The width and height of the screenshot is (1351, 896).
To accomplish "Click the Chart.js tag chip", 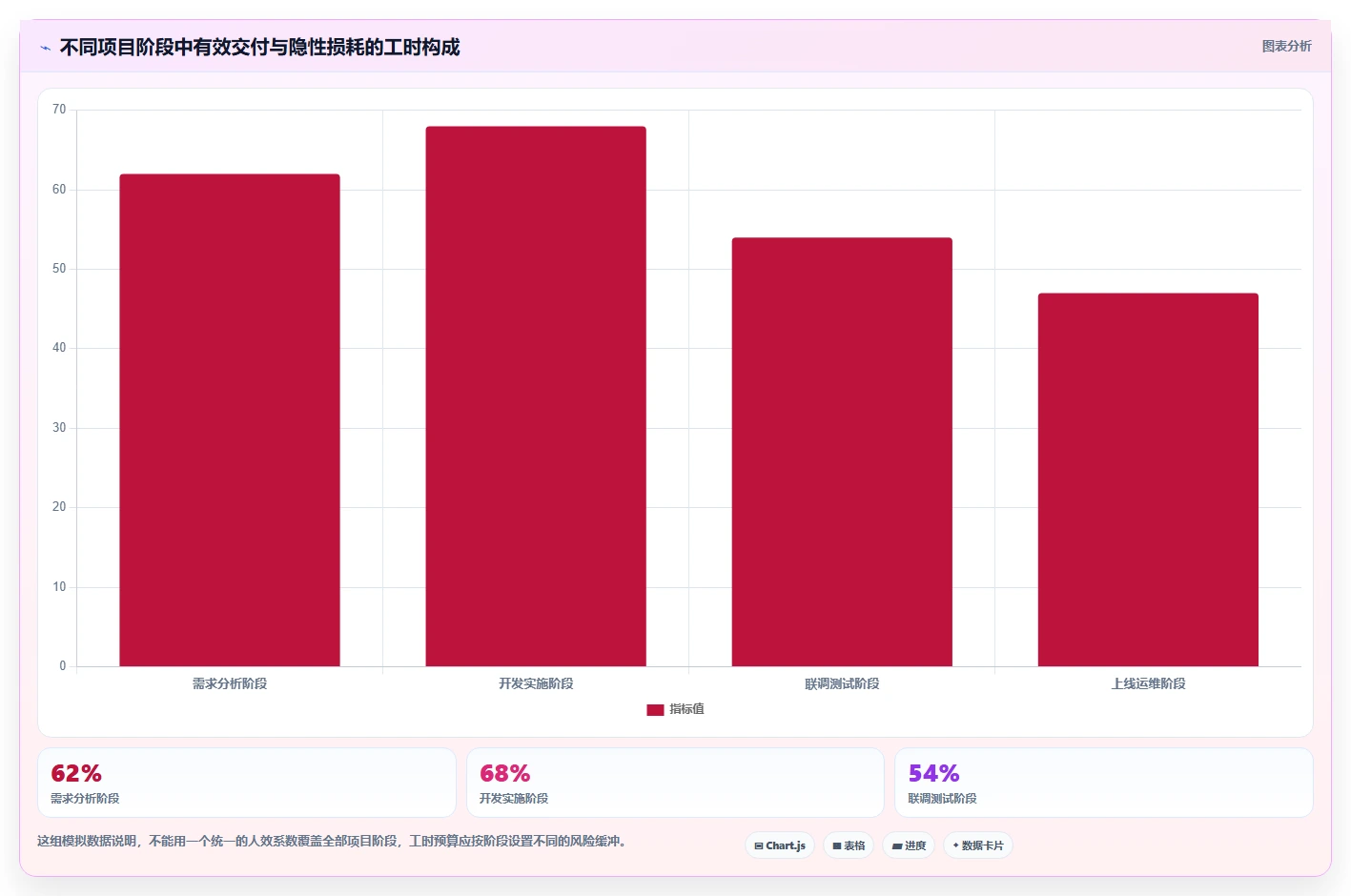I will [x=780, y=845].
